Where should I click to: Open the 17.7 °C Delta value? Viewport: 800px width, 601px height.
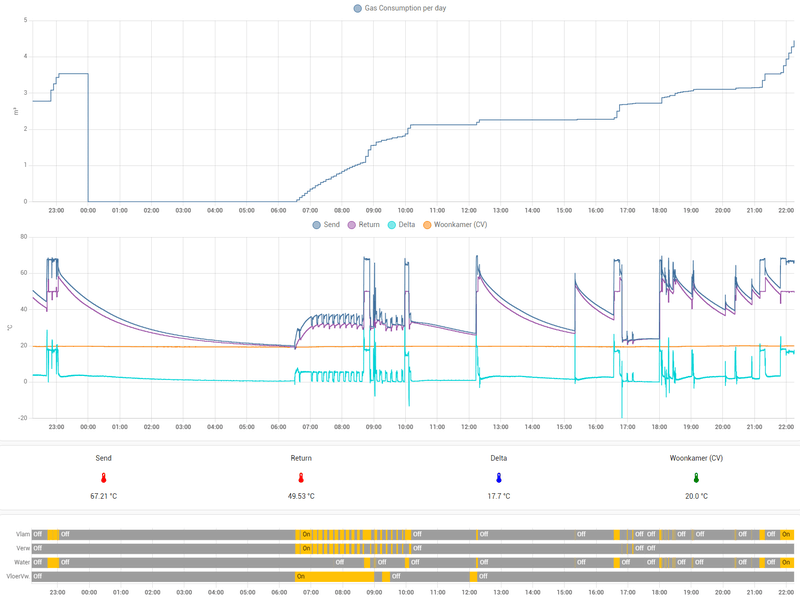tap(499, 496)
